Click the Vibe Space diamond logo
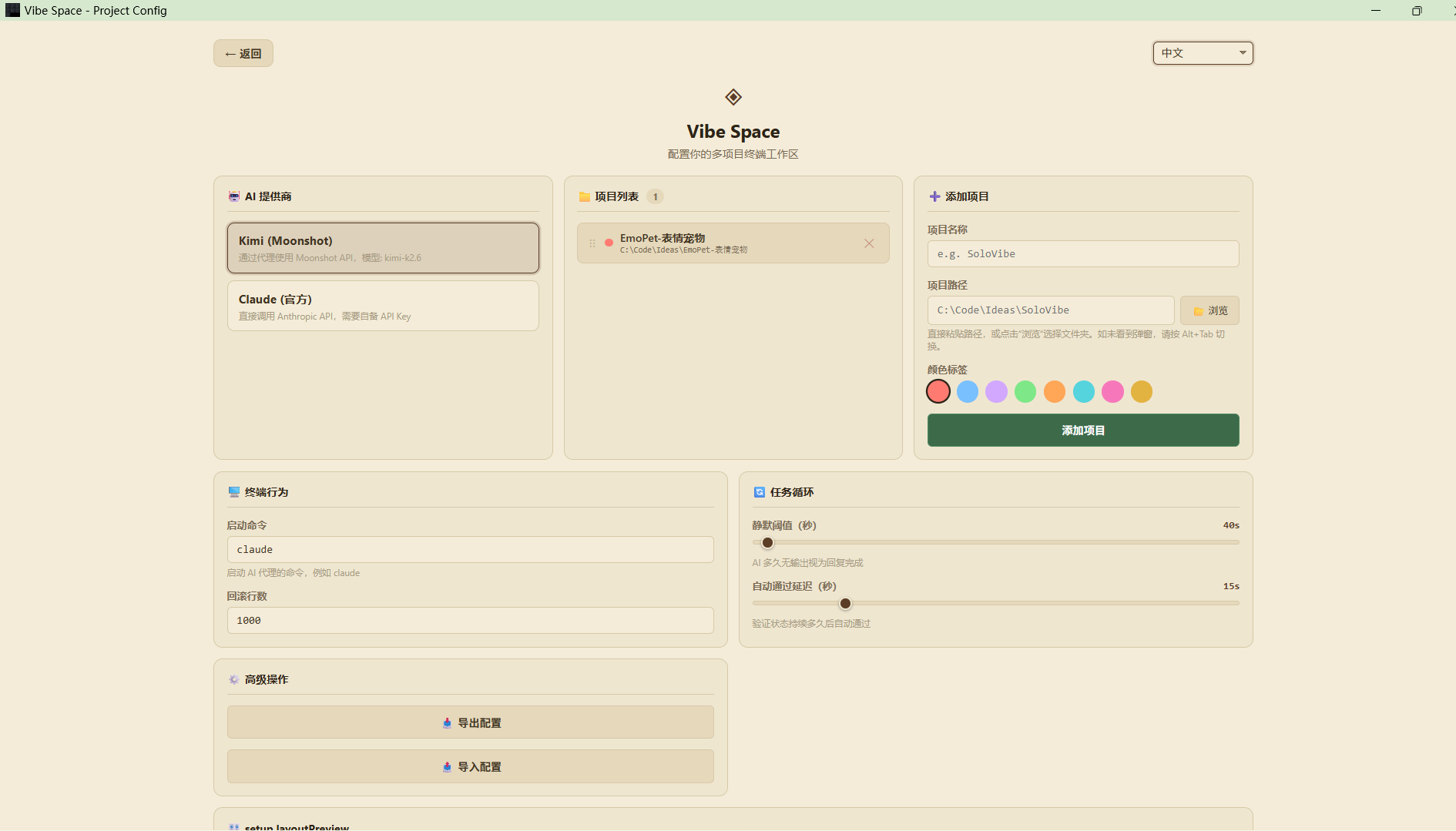Viewport: 1456px width, 831px height. click(x=733, y=97)
